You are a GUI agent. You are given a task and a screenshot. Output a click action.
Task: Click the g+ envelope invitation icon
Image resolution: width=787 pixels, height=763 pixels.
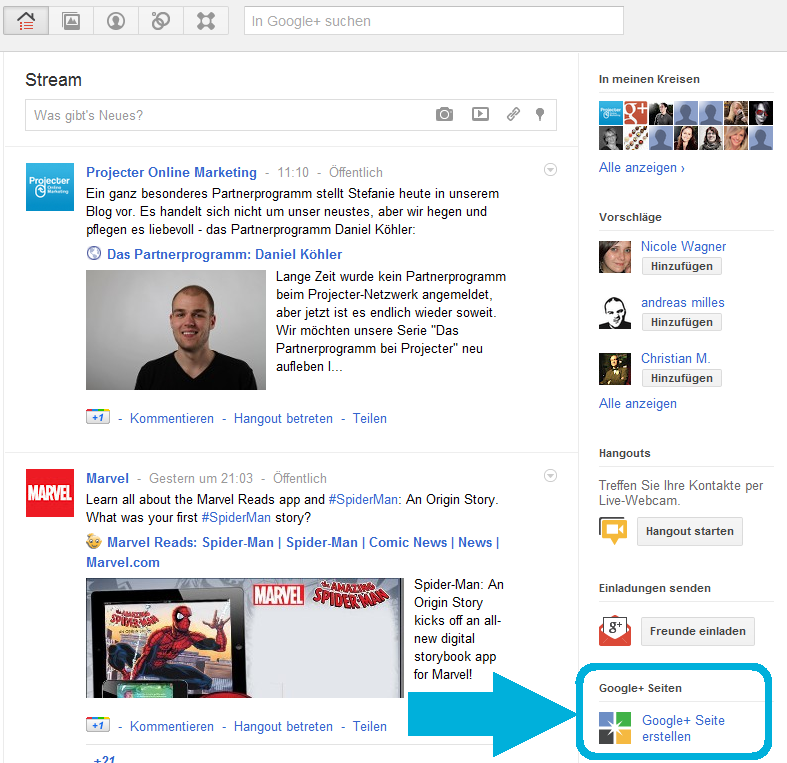coord(615,631)
